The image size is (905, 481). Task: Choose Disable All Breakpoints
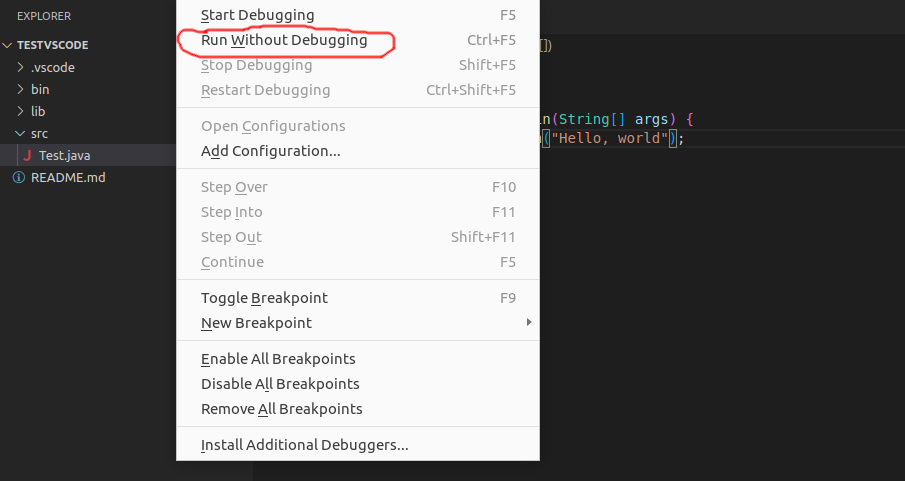358,383
